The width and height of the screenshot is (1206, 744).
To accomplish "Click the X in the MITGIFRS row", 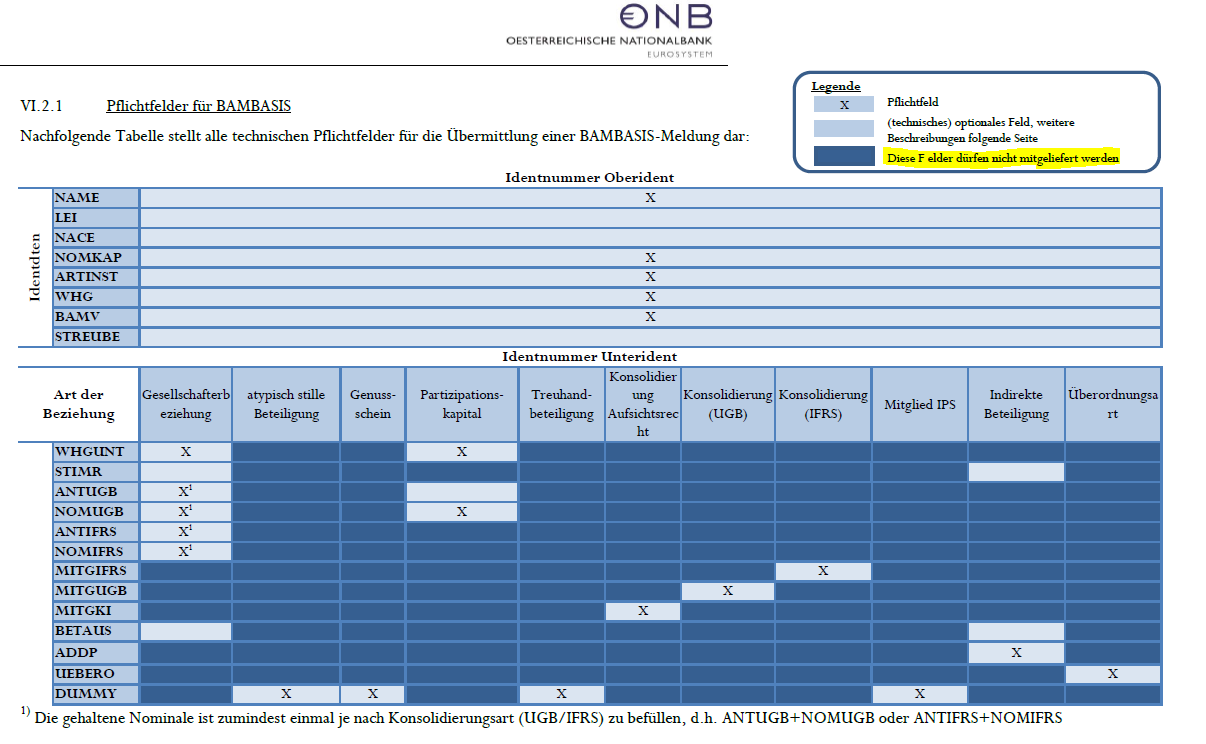I will (823, 571).
